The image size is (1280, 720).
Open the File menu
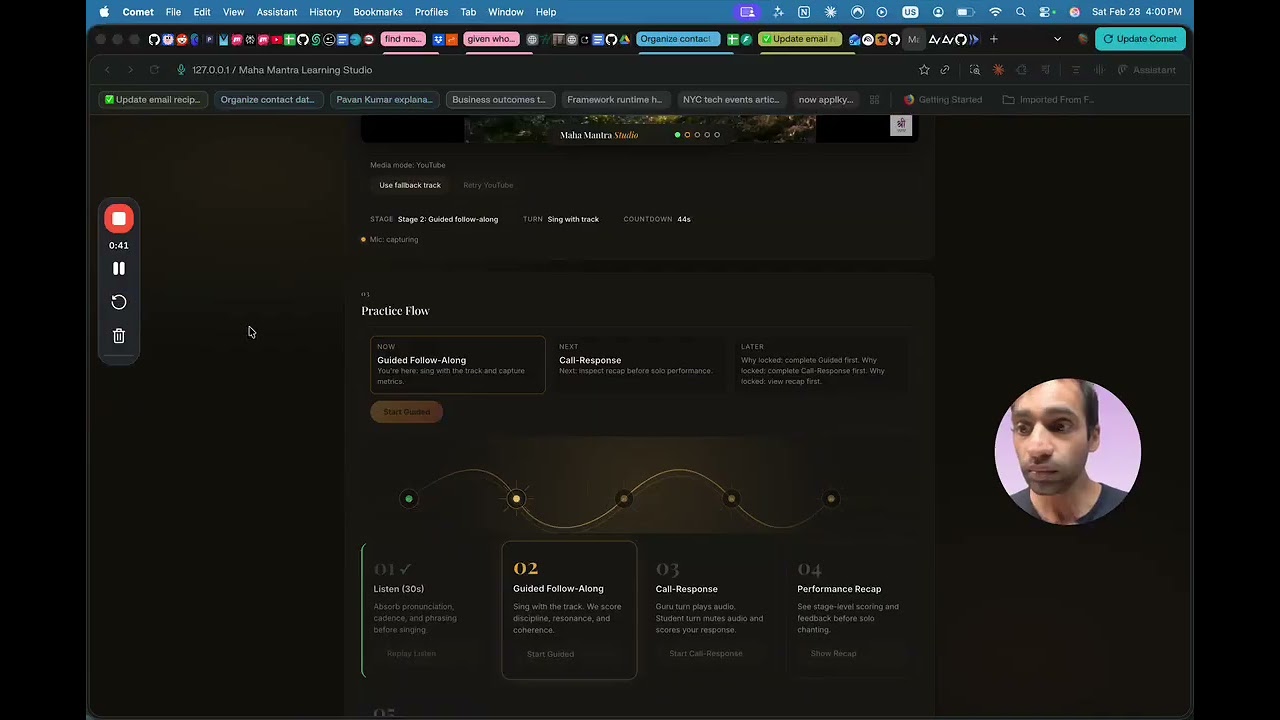tap(173, 12)
